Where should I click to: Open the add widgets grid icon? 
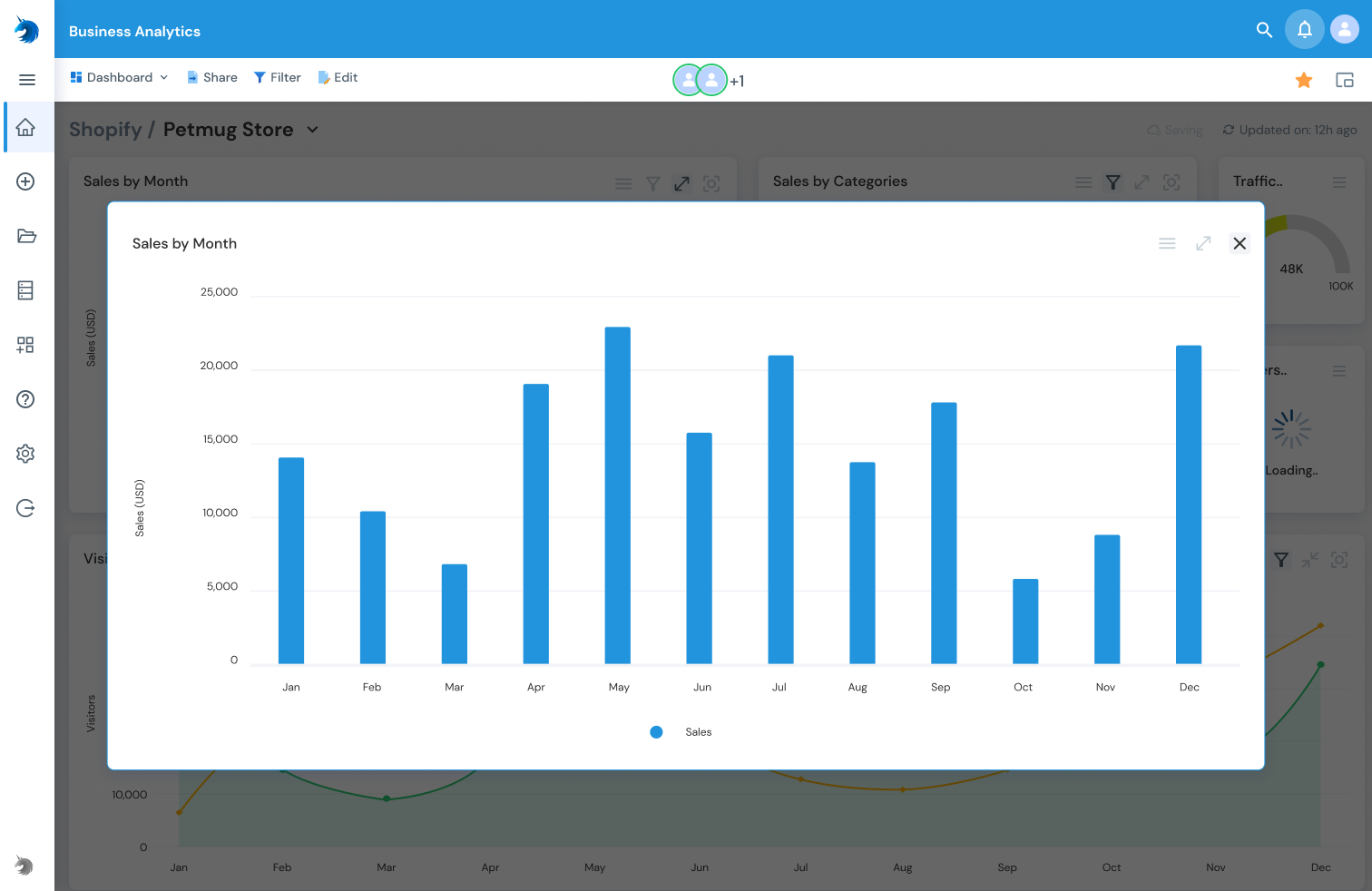tap(26, 345)
